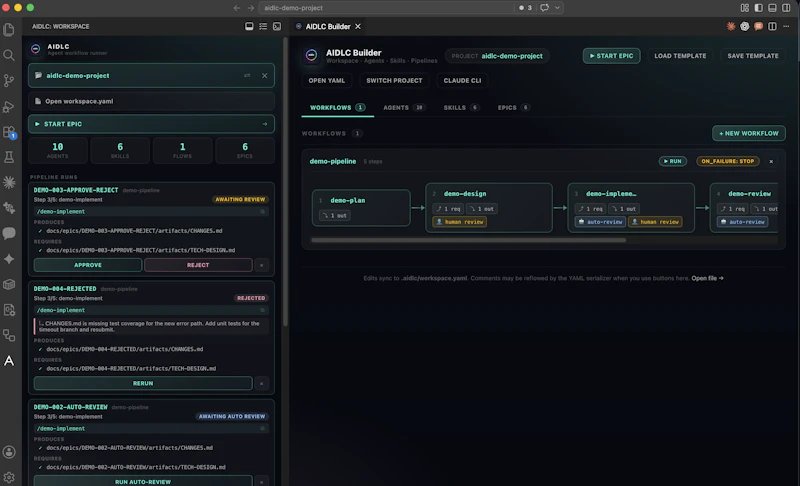800x486 pixels.
Task: Dismiss the DEMO-004-REJECTED run with its x button
Action: click(262, 383)
